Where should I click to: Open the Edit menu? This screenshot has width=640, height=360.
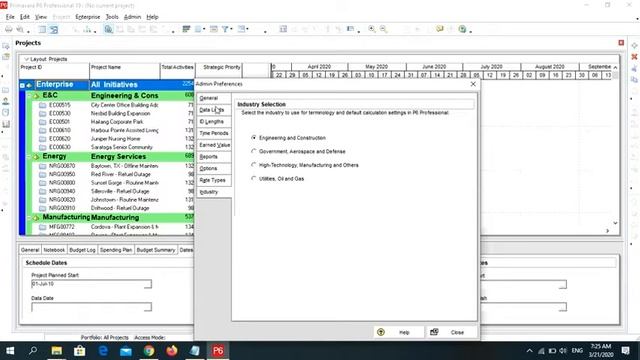[x=25, y=17]
